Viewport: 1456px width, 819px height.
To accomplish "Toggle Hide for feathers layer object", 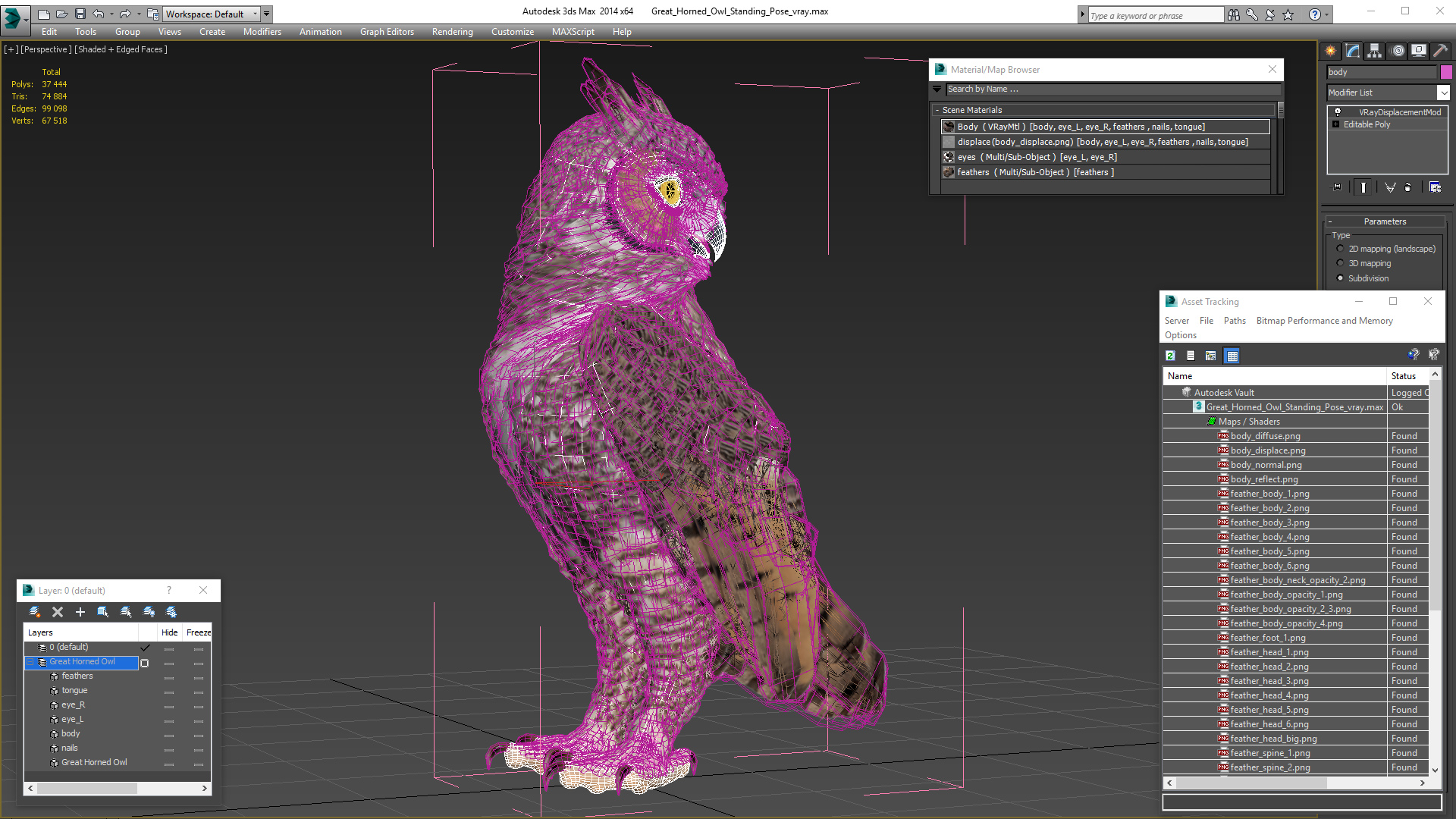I will click(169, 676).
